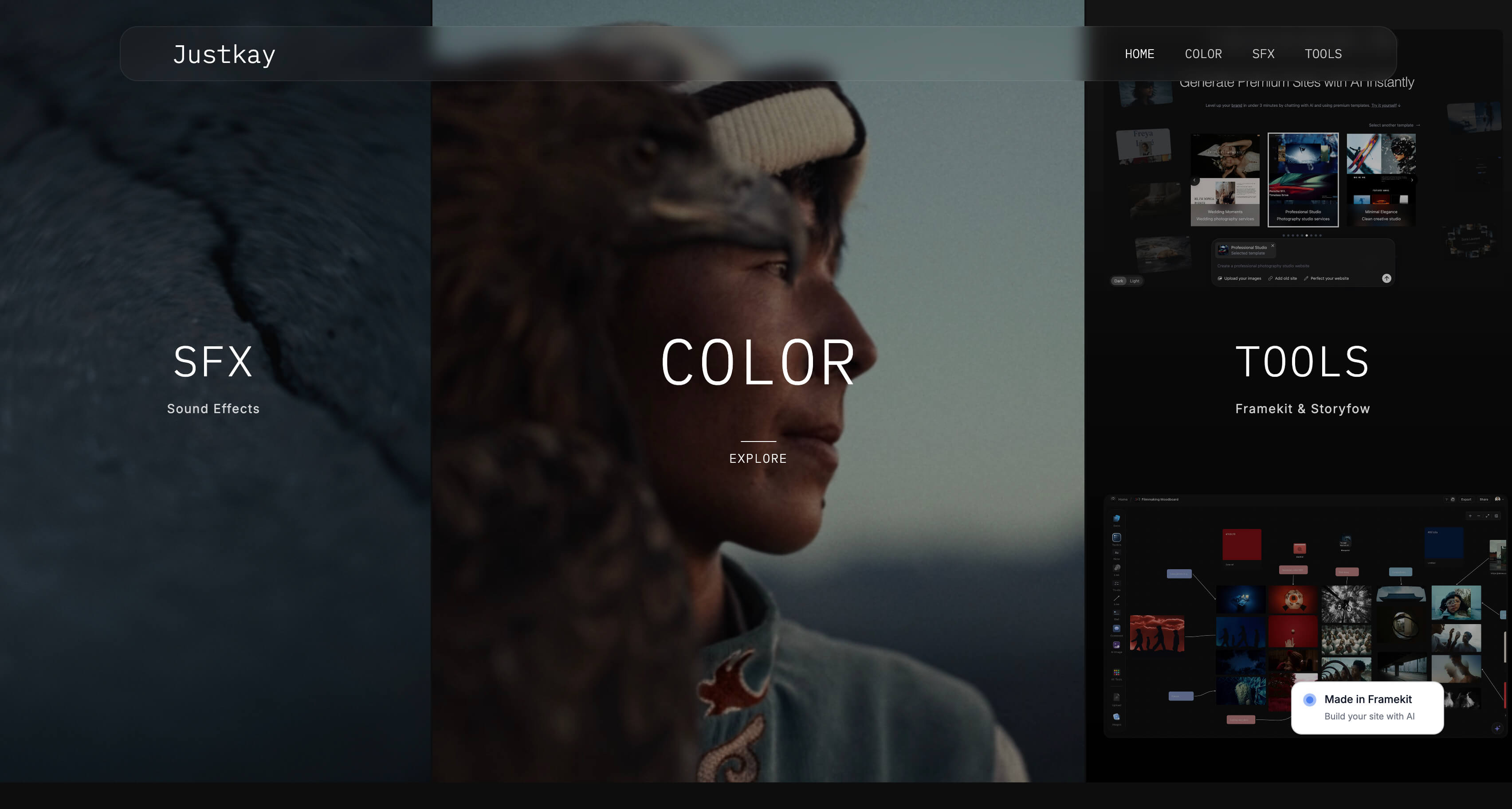Click Share button in Storyflow preview
Viewport: 1512px width, 809px height.
(x=1484, y=500)
